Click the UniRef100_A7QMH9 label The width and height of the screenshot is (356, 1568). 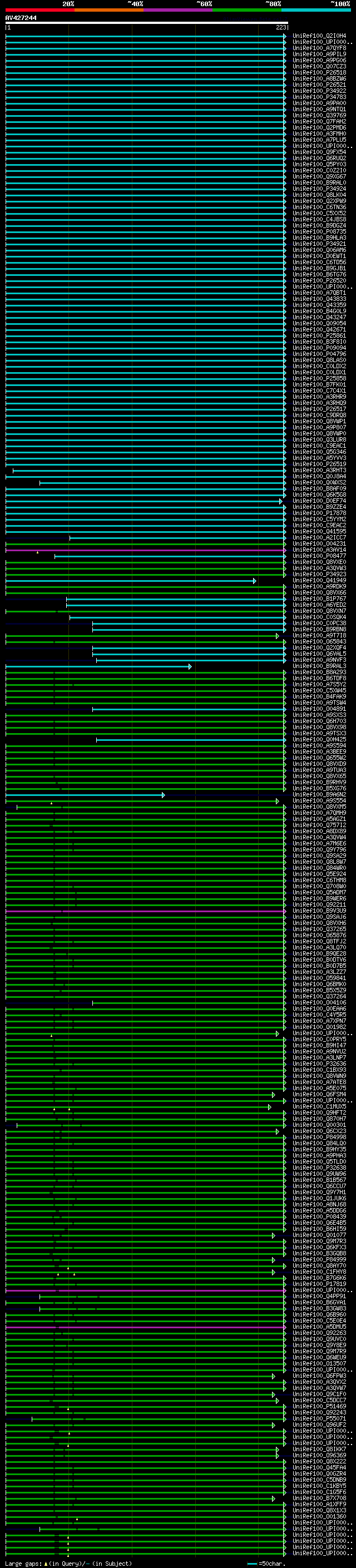pos(319,813)
